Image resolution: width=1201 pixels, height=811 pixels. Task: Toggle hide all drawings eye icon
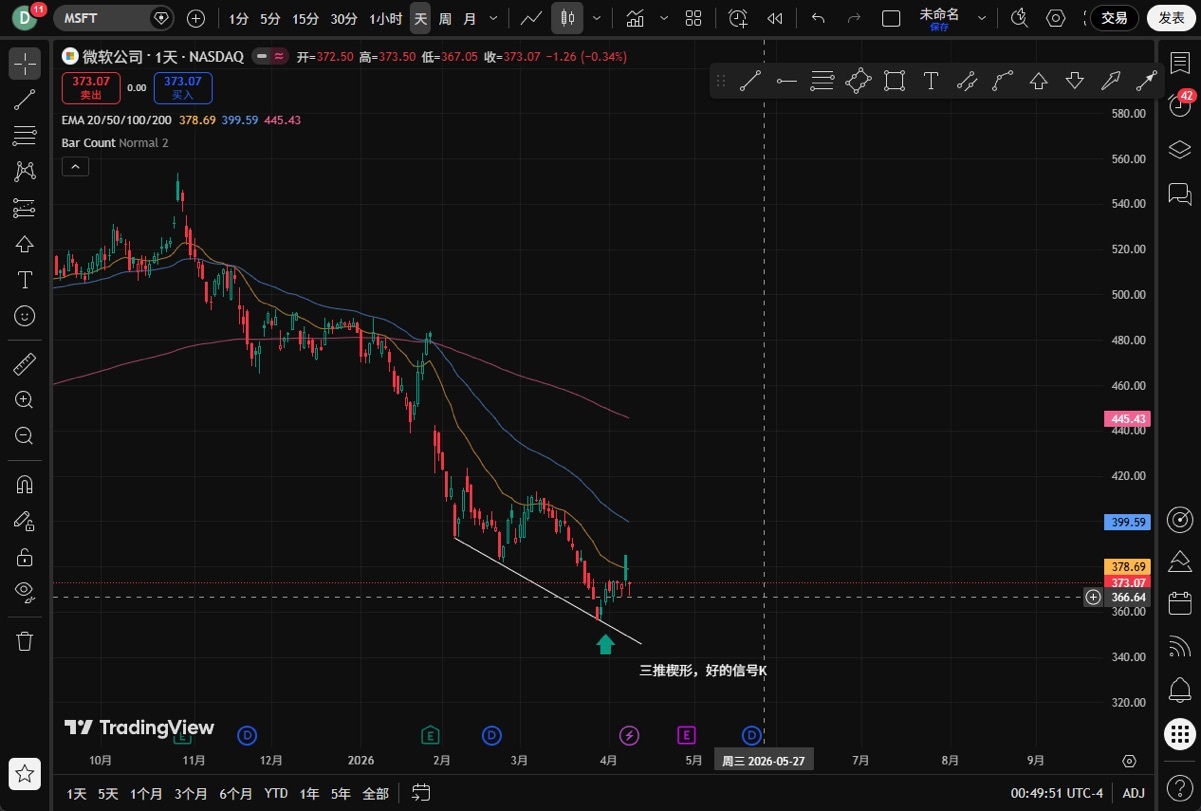click(x=25, y=592)
